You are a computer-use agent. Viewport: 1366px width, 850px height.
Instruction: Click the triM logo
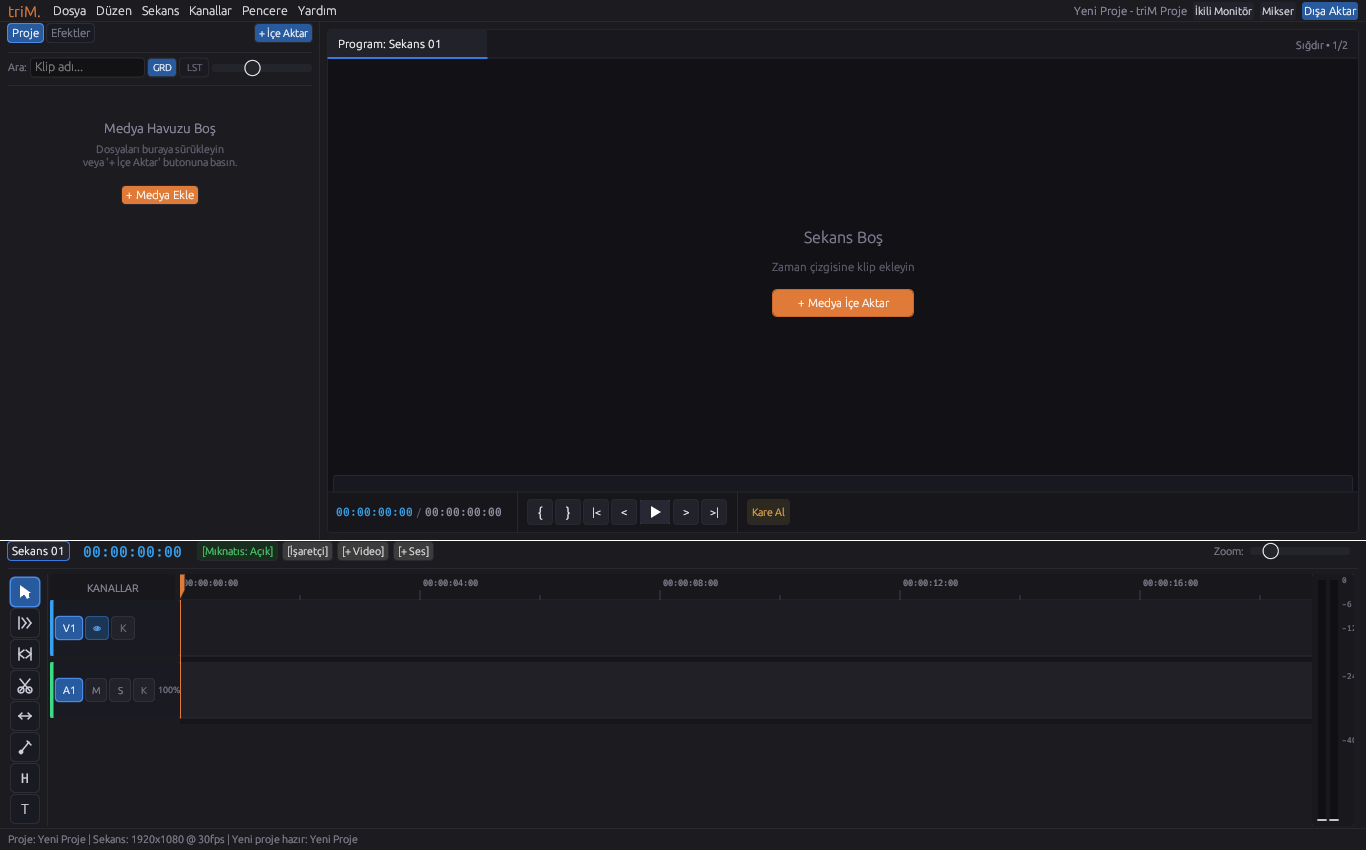coord(24,11)
